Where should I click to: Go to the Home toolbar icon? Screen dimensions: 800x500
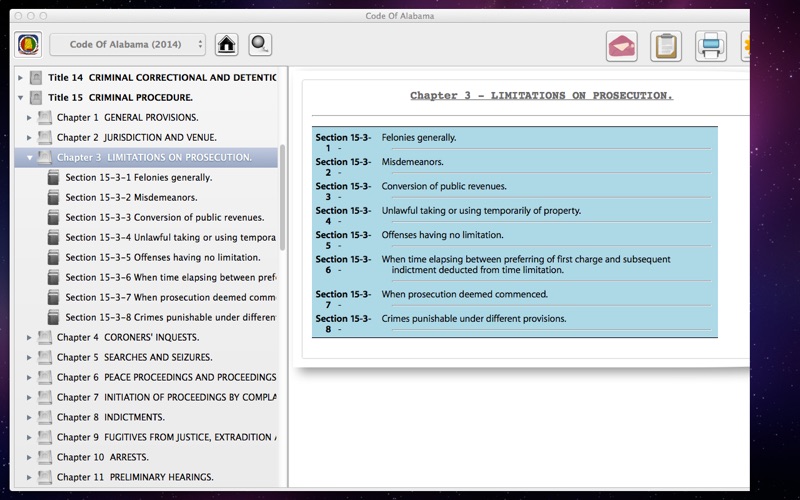227,44
